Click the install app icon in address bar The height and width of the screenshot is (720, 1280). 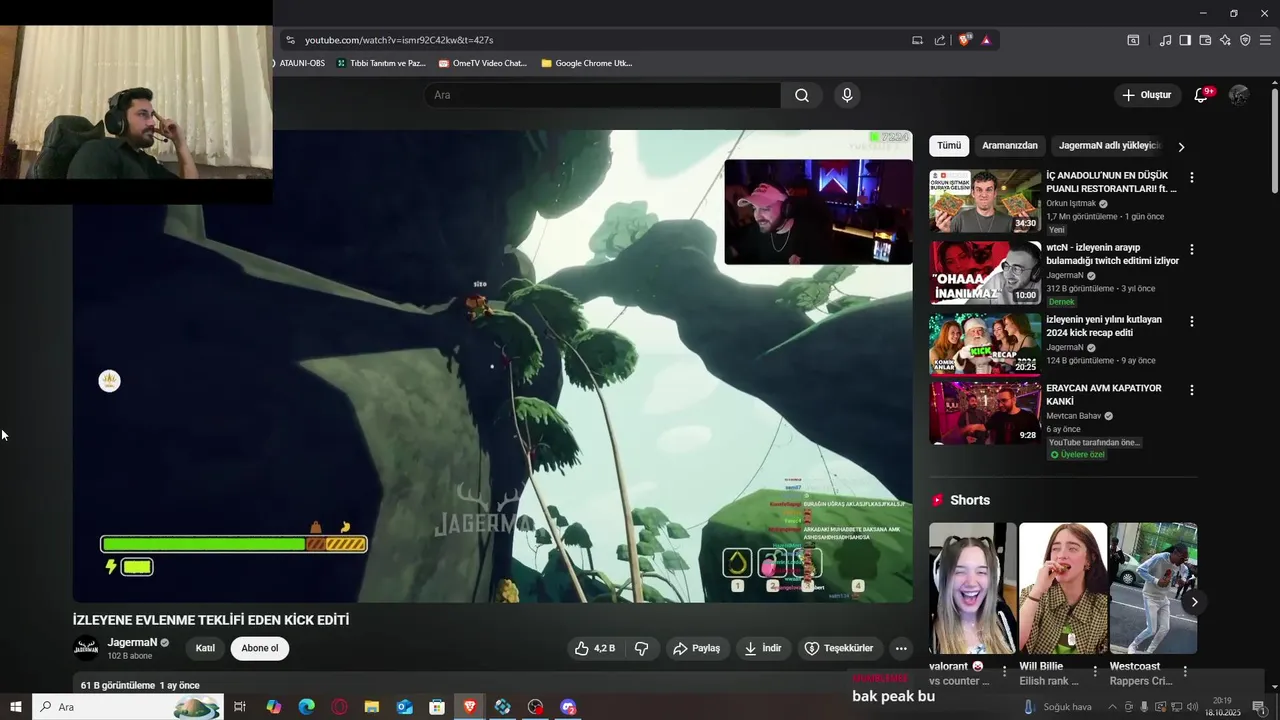tap(917, 40)
